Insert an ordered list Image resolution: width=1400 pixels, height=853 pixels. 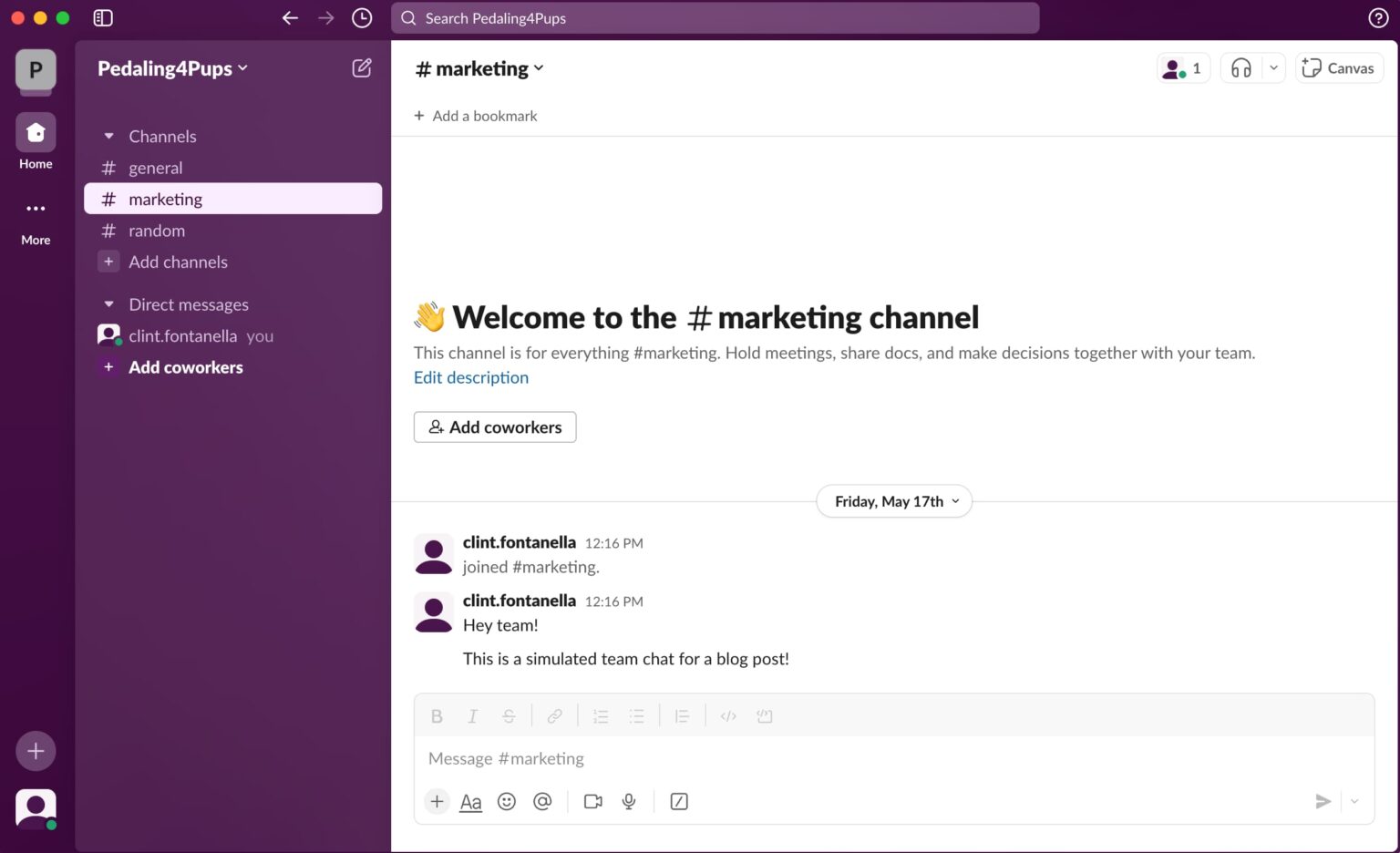[601, 716]
